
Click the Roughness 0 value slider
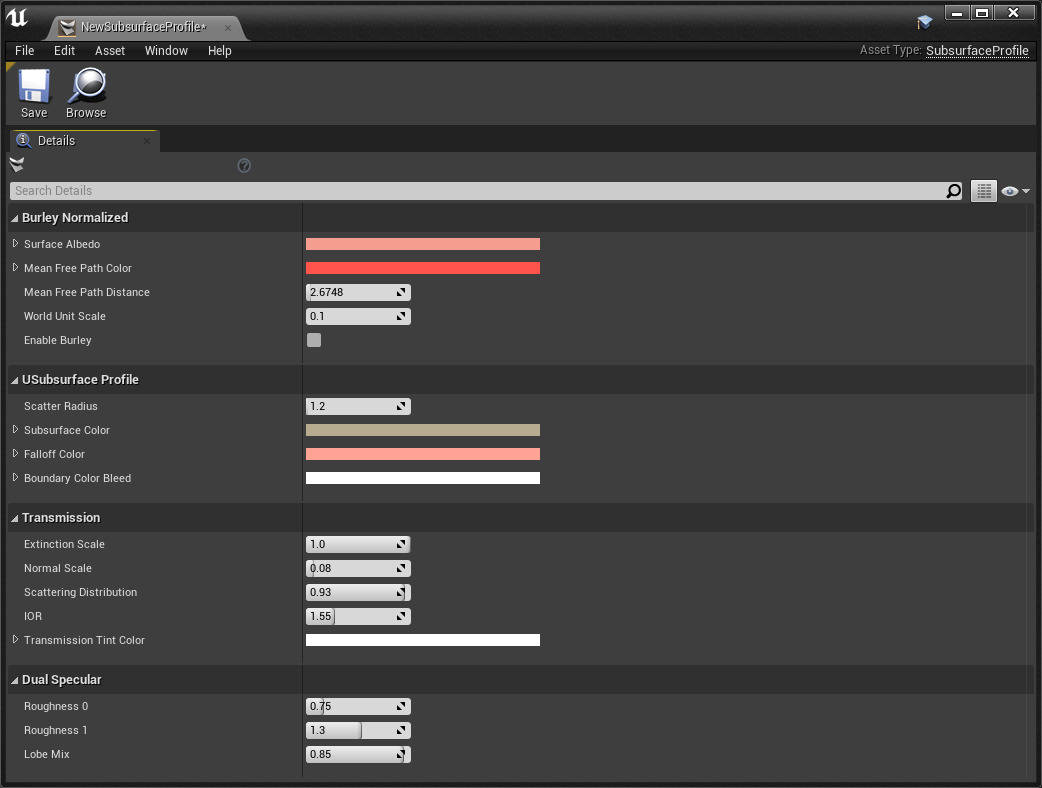tap(358, 707)
